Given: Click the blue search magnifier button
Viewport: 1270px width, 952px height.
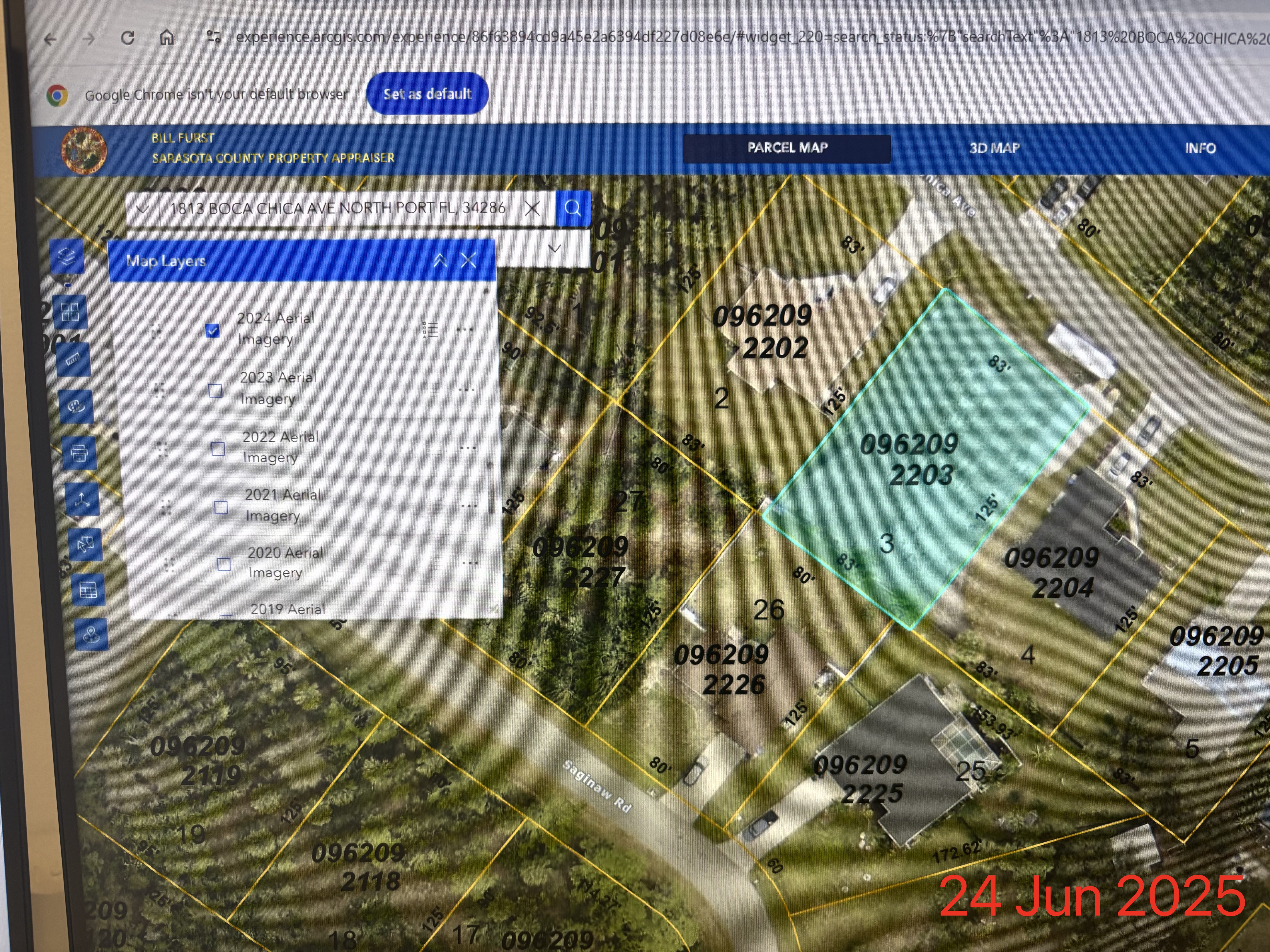Looking at the screenshot, I should (573, 208).
